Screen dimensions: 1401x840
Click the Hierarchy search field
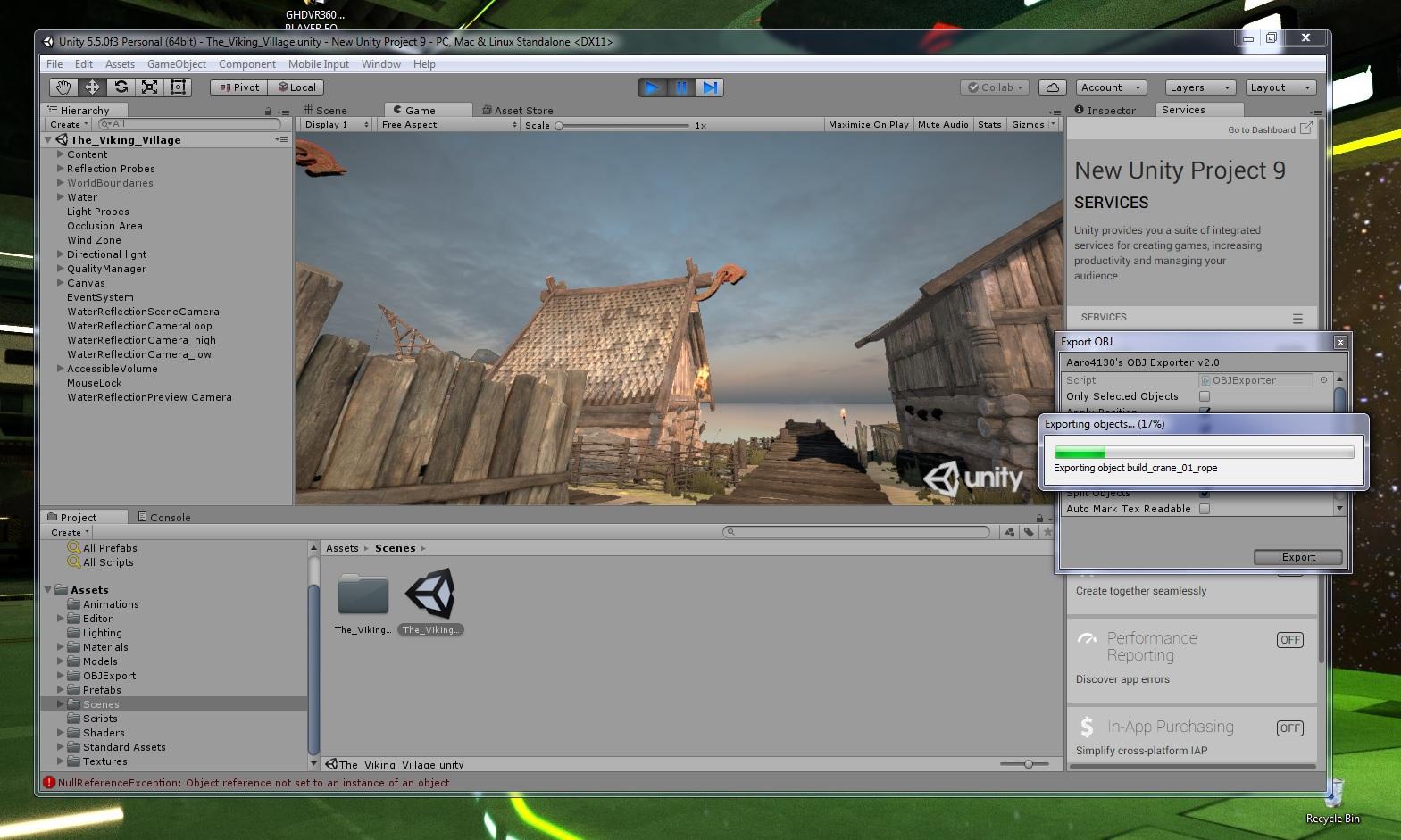(189, 124)
